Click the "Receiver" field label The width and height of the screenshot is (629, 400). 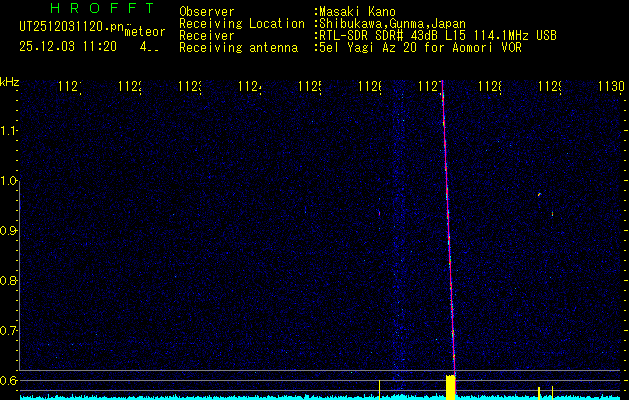207,36
